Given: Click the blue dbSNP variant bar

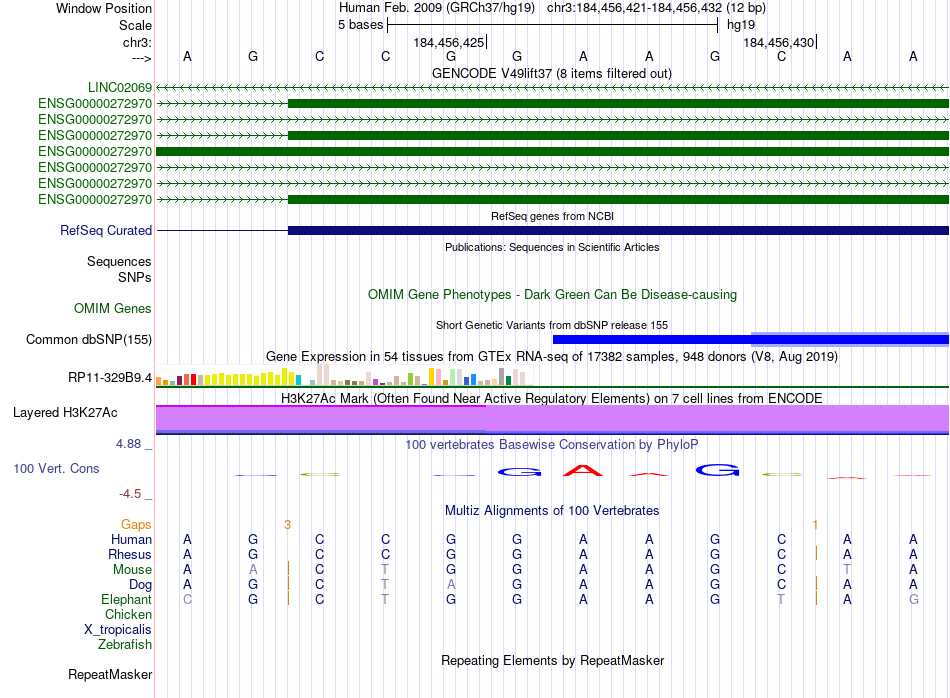Looking at the screenshot, I should pos(751,339).
